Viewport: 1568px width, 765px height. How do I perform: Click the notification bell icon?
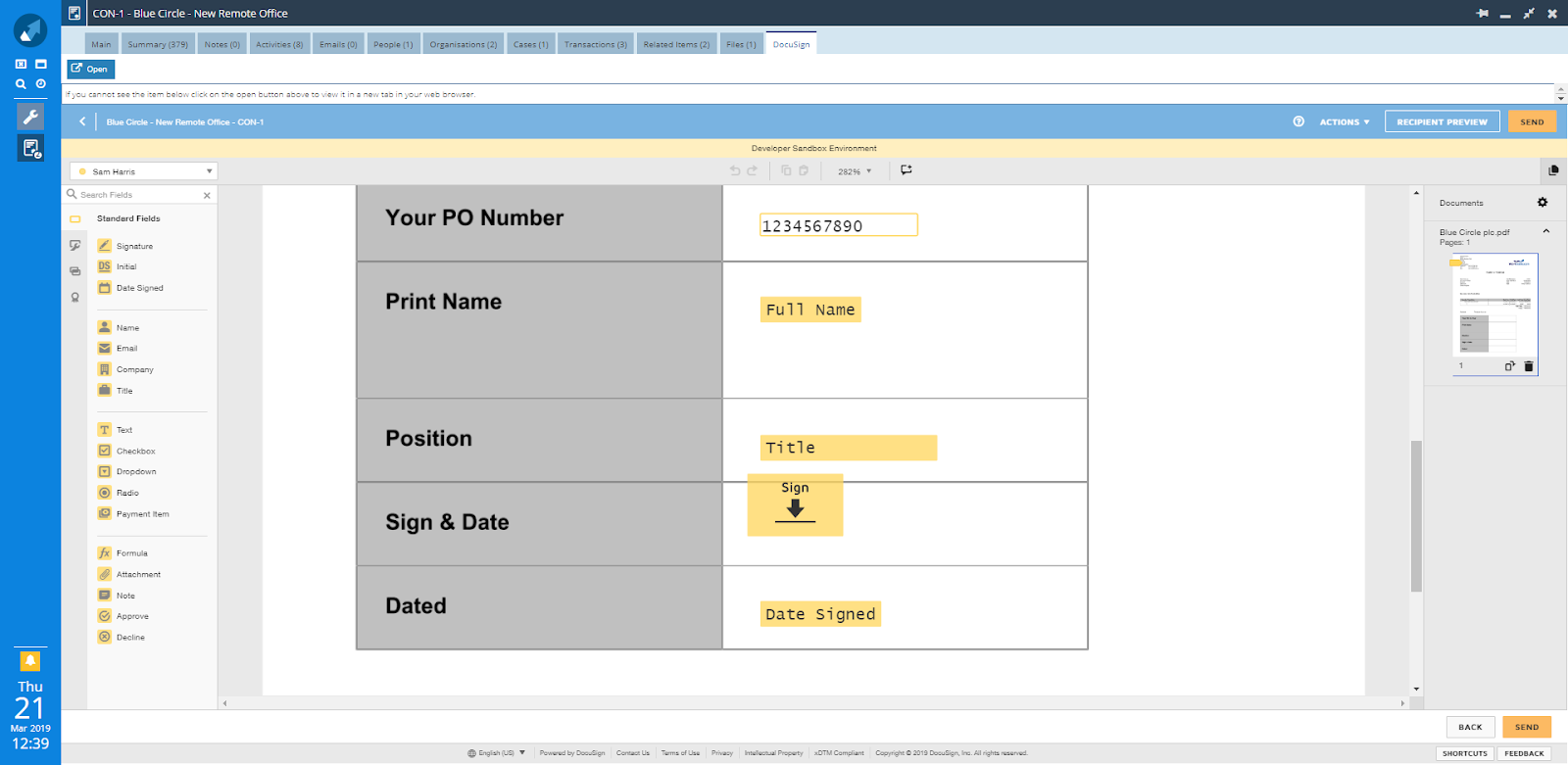[x=30, y=661]
